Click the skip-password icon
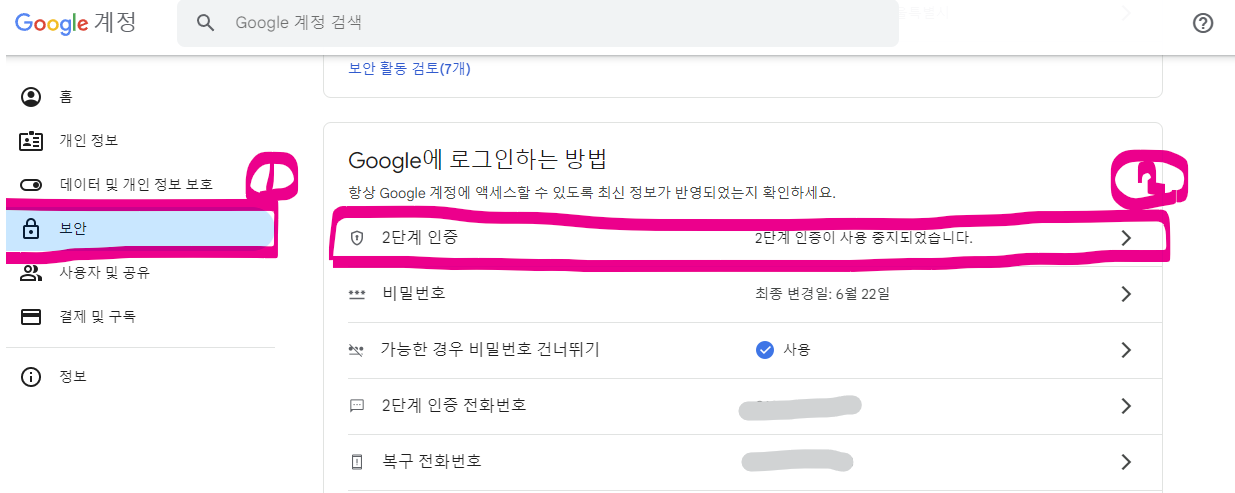This screenshot has width=1235, height=493. [356, 350]
